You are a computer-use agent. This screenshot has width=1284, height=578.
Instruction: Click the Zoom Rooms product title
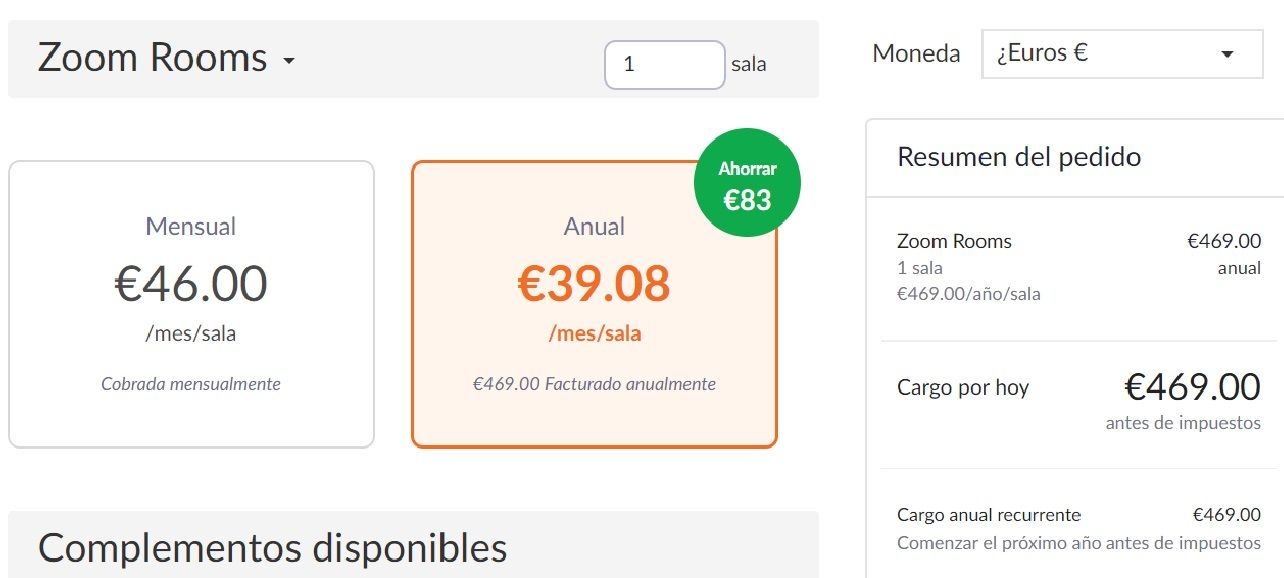pos(152,58)
